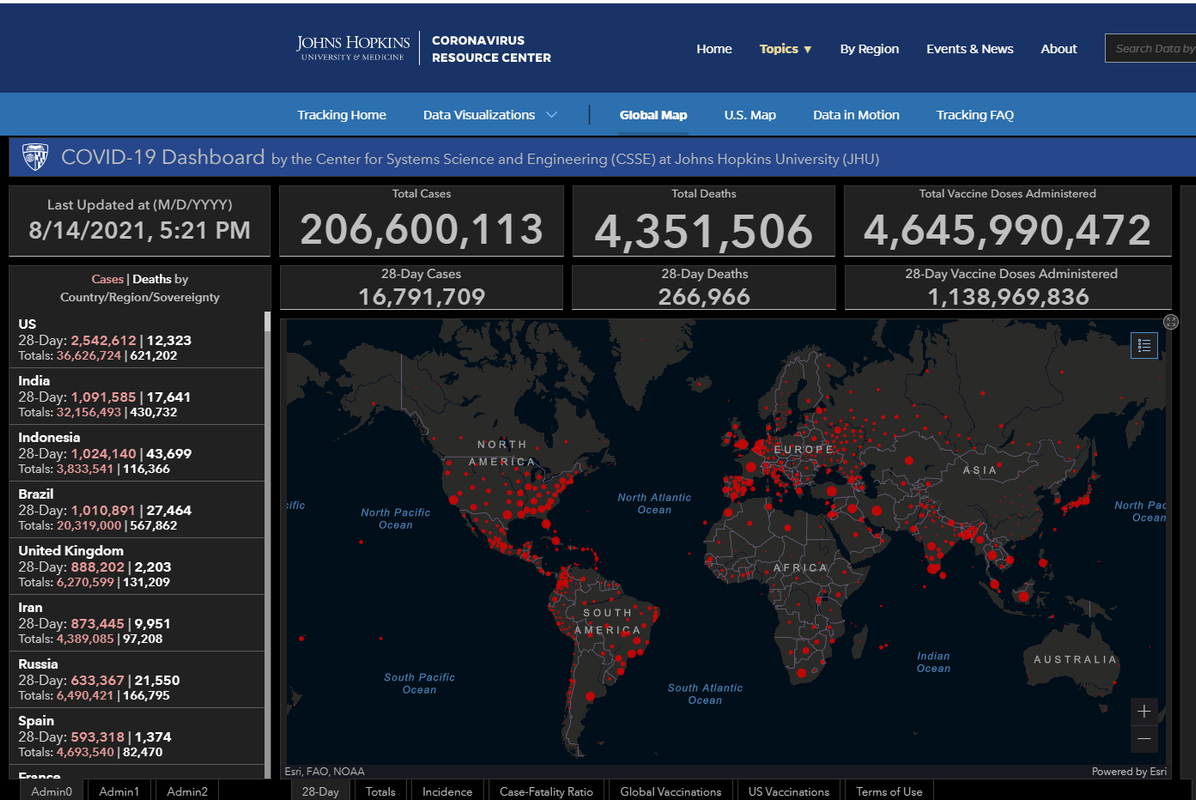Click 28-Day Deaths value 266,966
This screenshot has width=1196, height=800.
704,297
